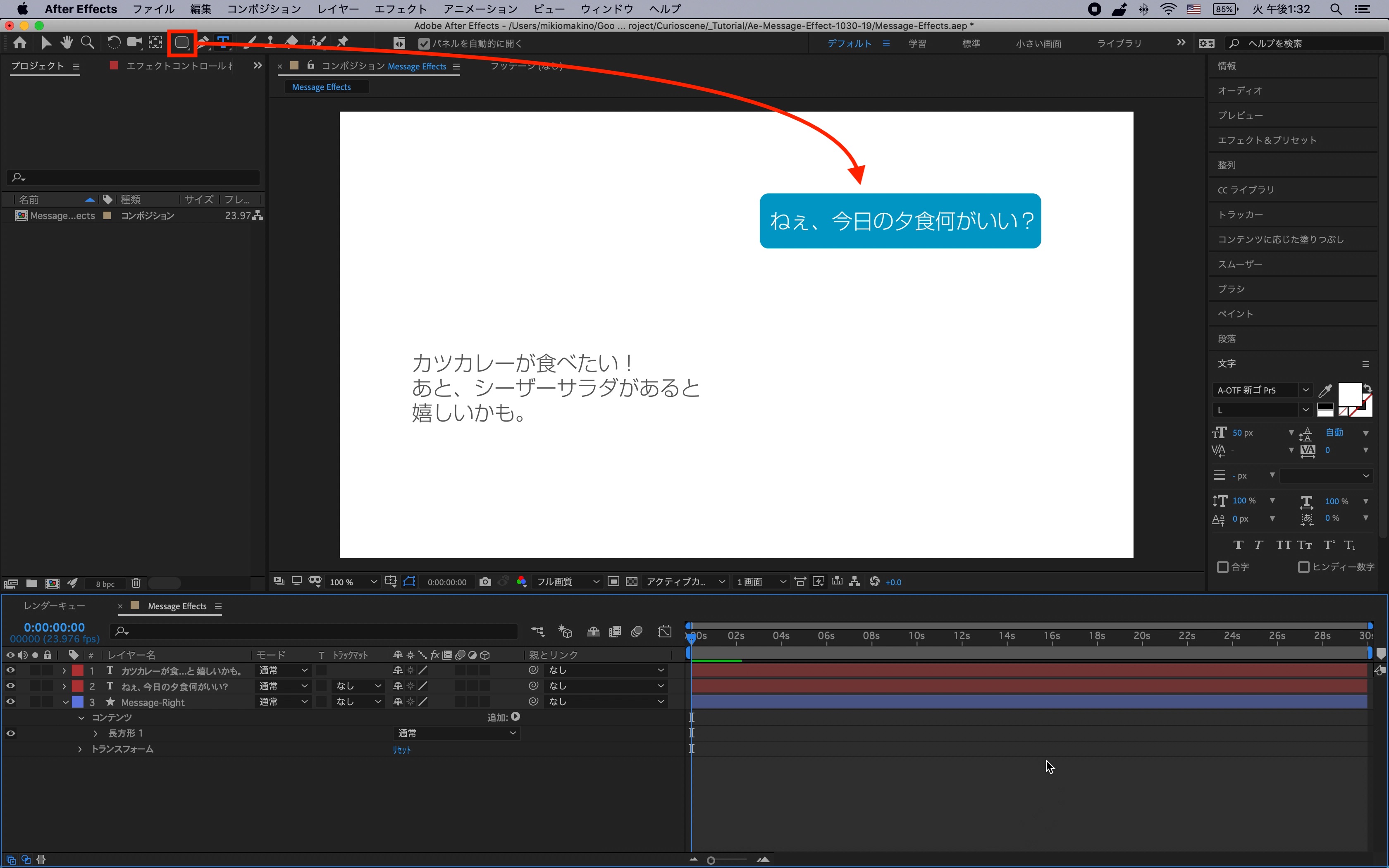The width and height of the screenshot is (1389, 868).
Task: Delete the selected project item with the trash icon
Action: point(136,583)
